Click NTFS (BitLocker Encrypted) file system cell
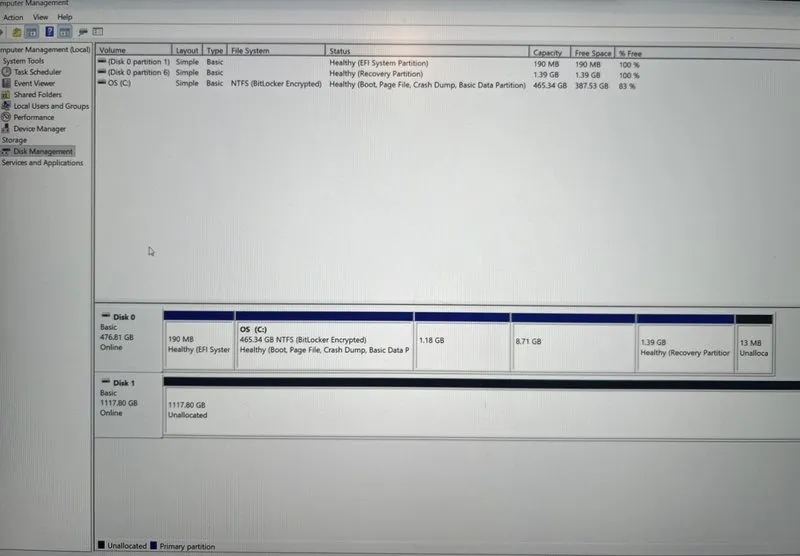This screenshot has height=556, width=800. (276, 84)
